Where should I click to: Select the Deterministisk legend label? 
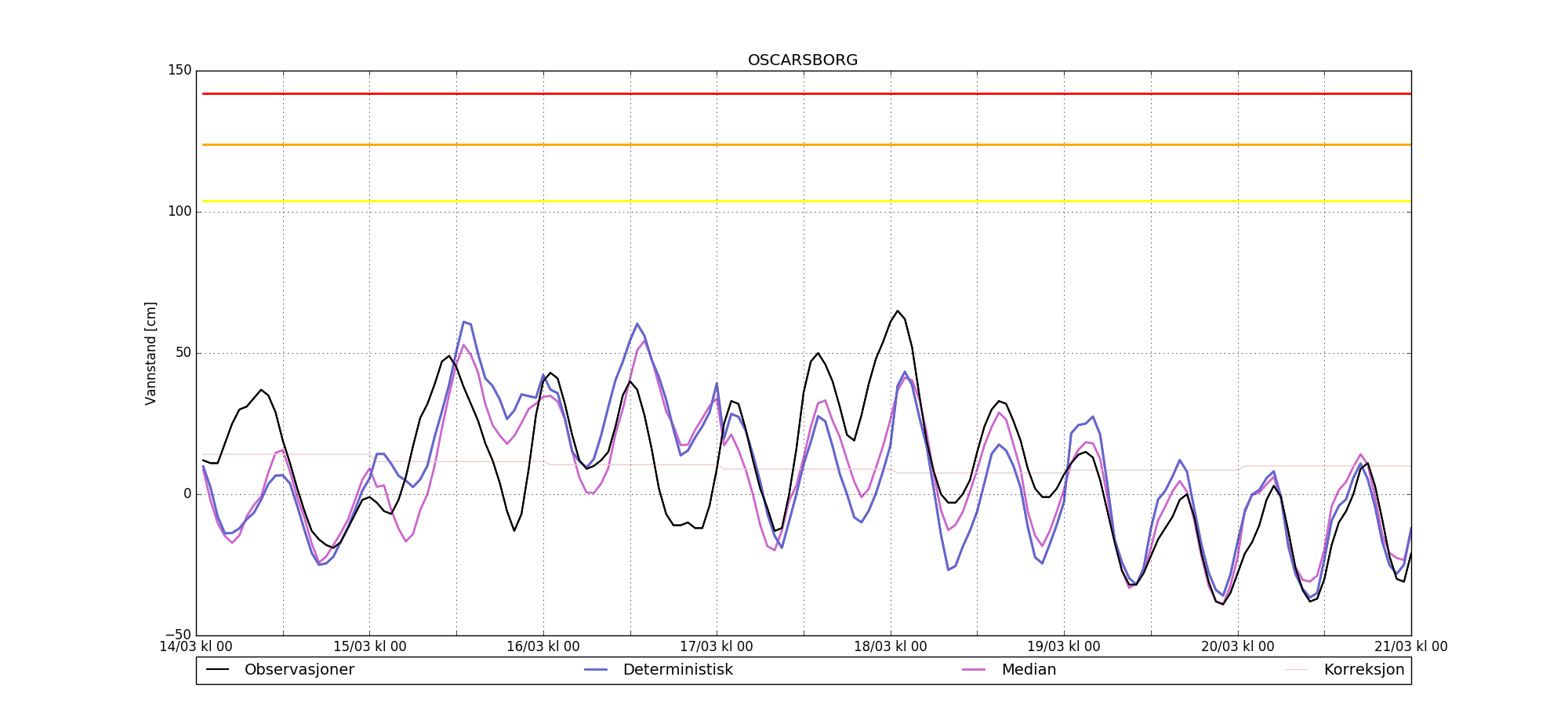click(677, 670)
